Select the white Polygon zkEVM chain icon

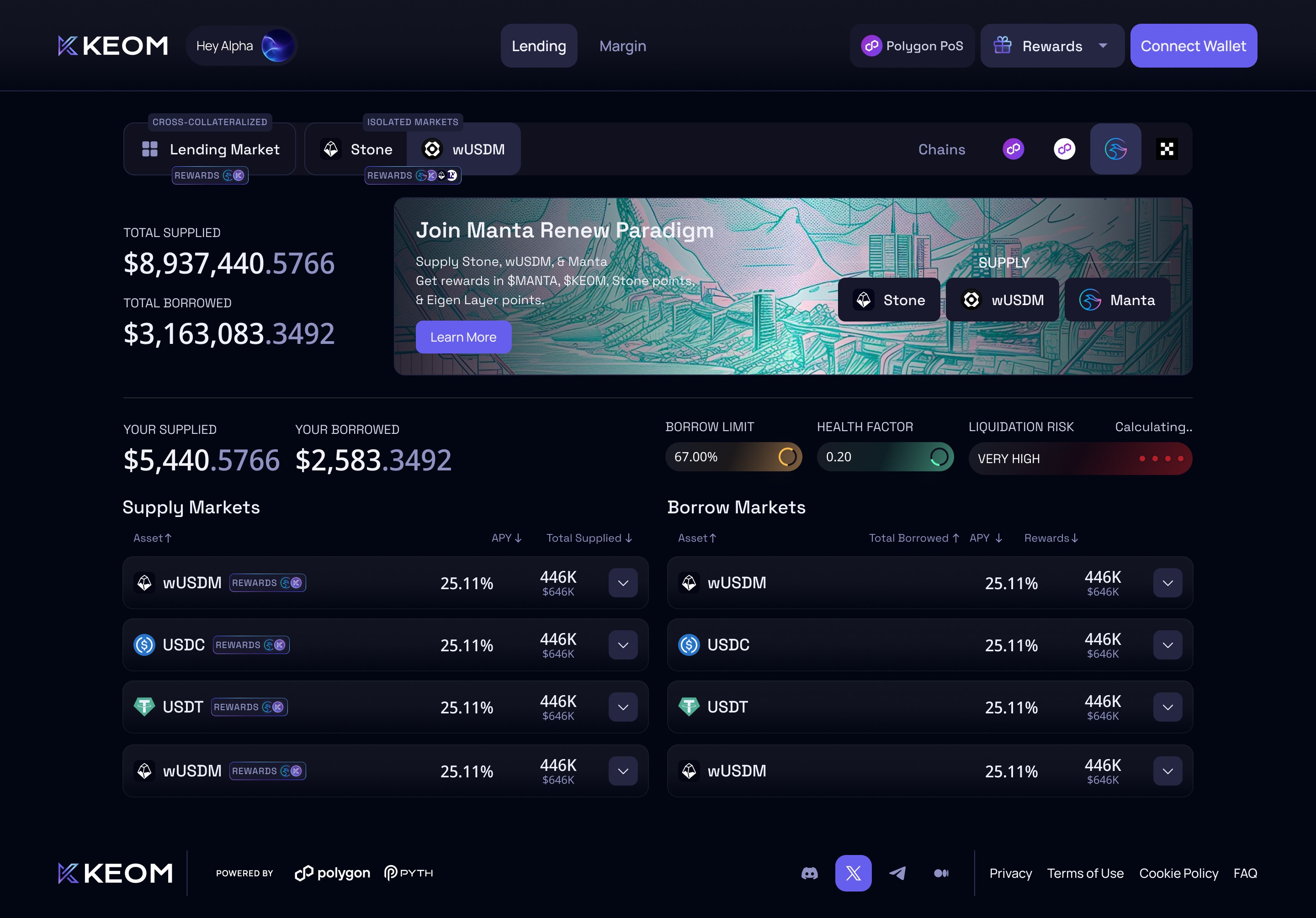click(1064, 149)
